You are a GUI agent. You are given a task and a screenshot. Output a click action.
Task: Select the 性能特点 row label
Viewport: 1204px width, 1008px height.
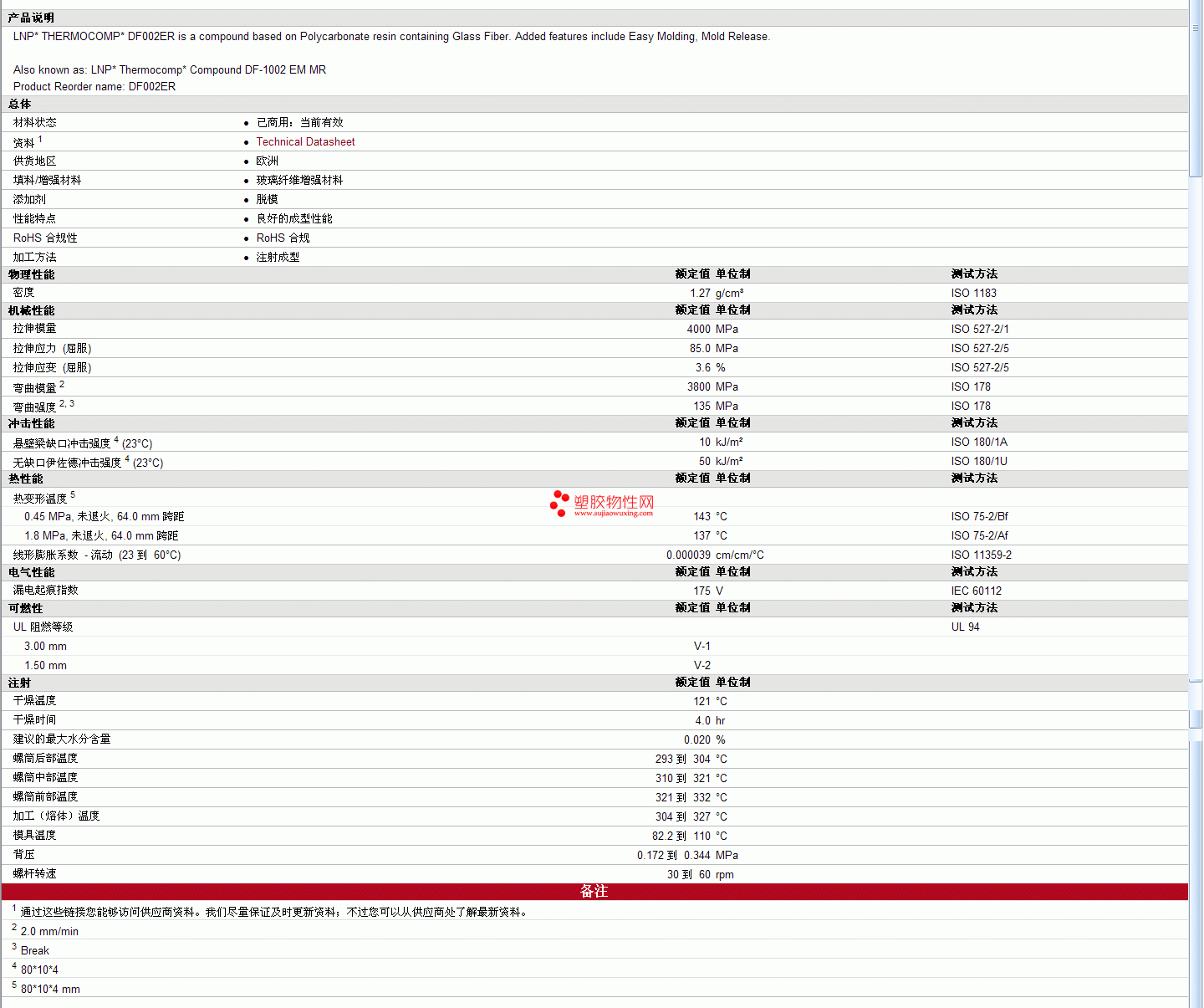pyautogui.click(x=35, y=219)
